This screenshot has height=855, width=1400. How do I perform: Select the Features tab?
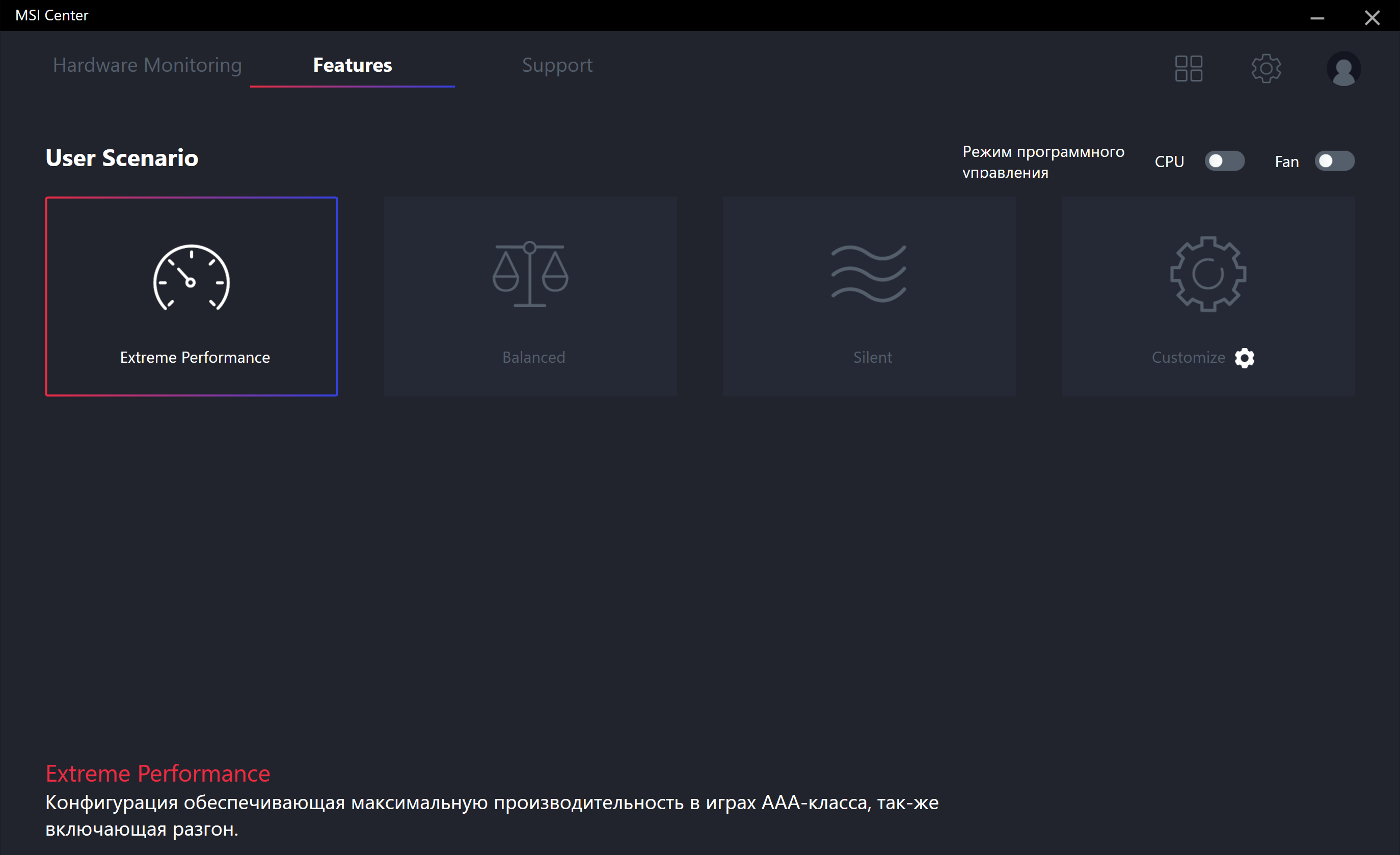352,65
